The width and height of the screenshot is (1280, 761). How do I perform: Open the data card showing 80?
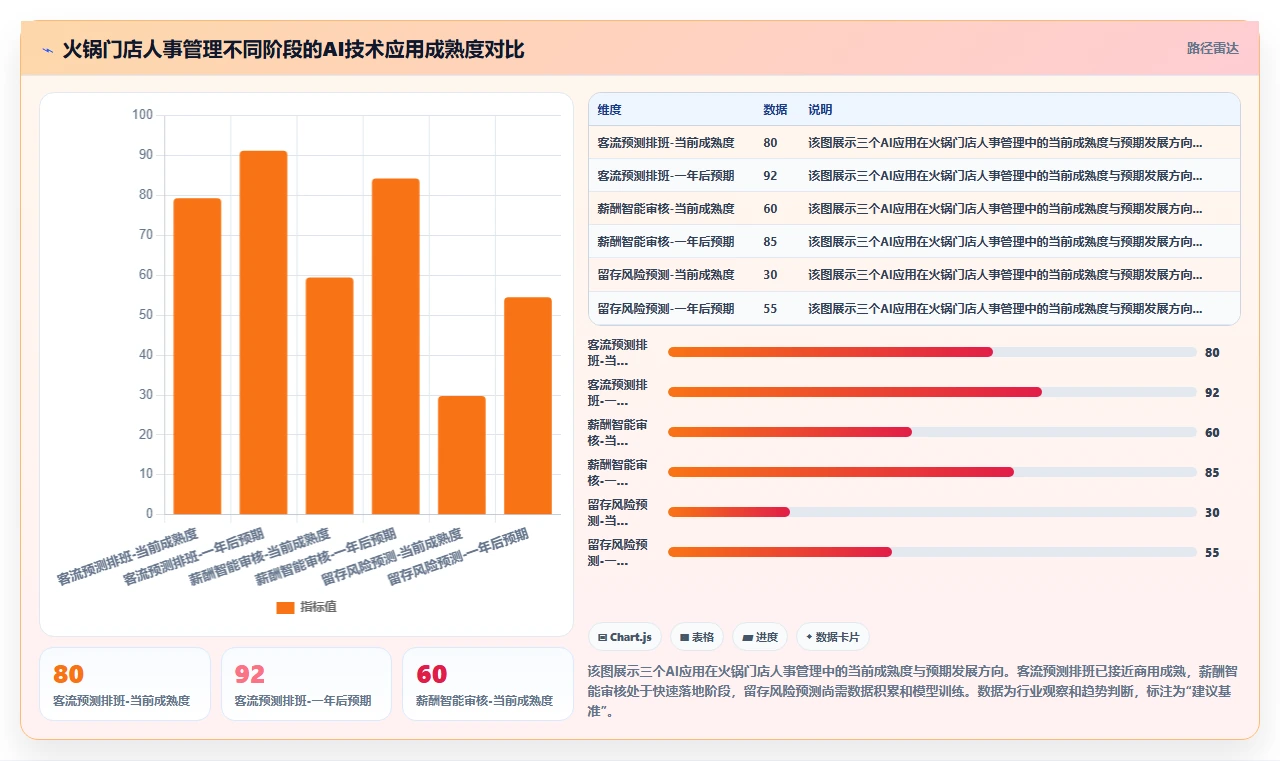click(125, 684)
